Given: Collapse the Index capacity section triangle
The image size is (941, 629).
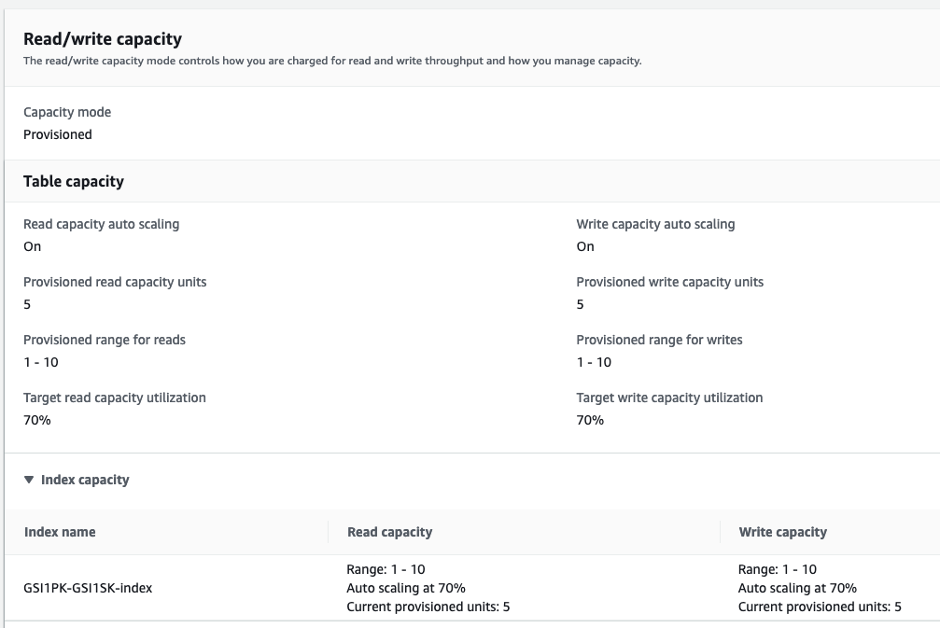Looking at the screenshot, I should coord(29,480).
